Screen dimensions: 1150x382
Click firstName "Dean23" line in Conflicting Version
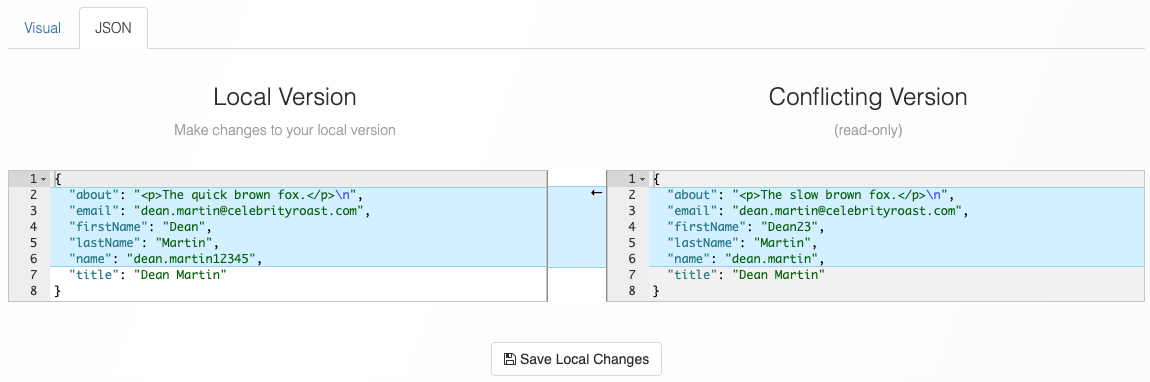tap(896, 227)
